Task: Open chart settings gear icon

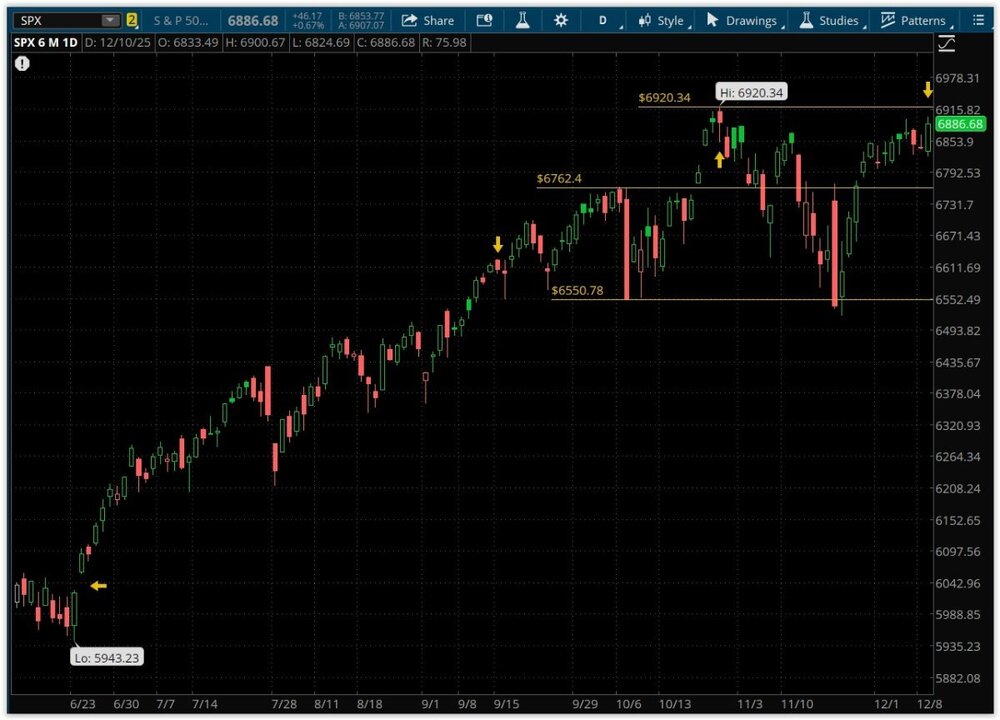Action: (x=560, y=20)
